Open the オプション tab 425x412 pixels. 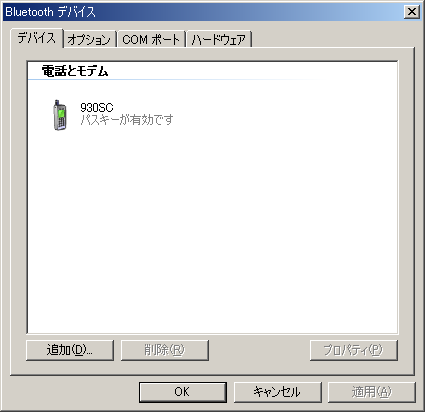pyautogui.click(x=89, y=40)
